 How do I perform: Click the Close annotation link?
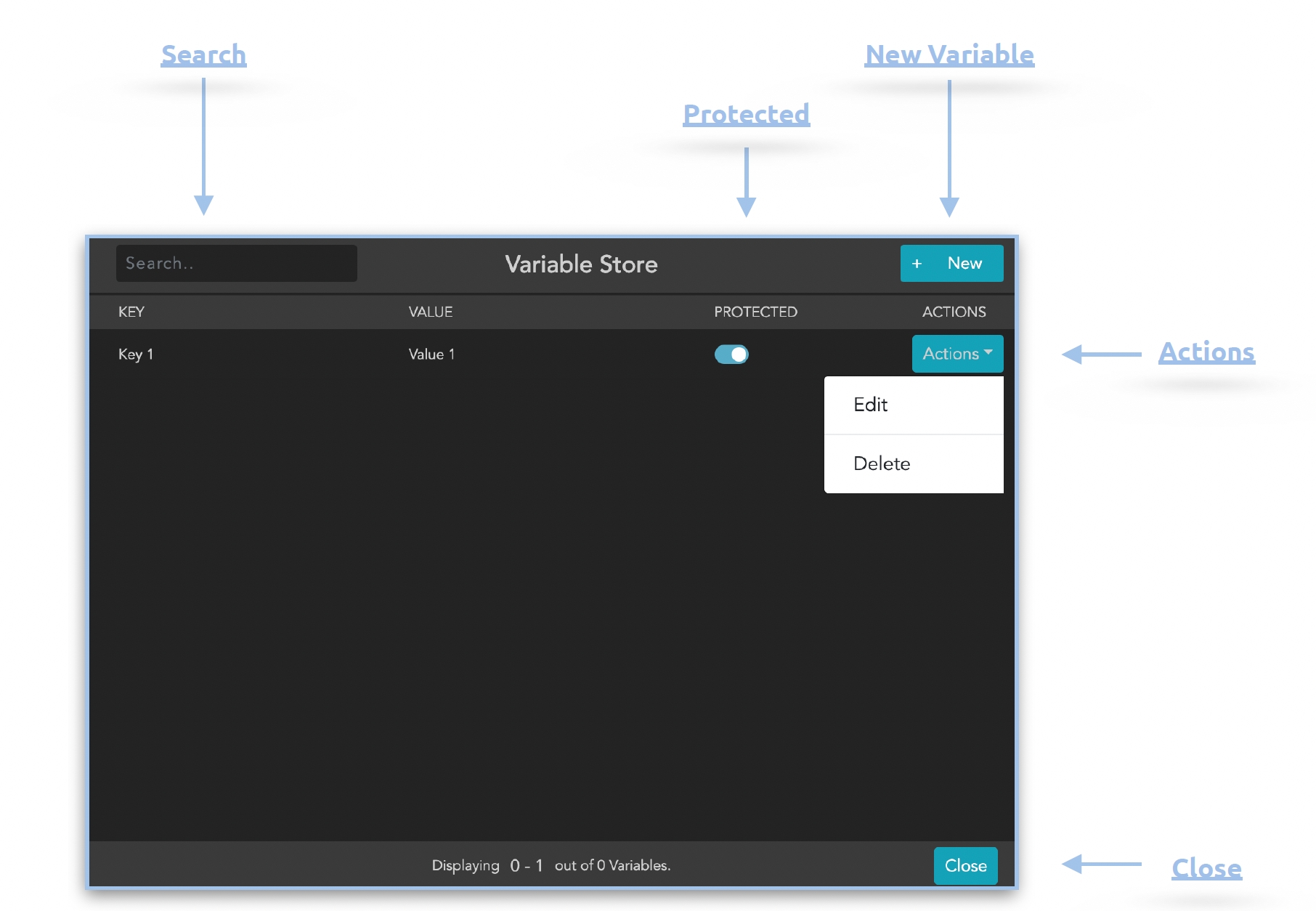1206,868
